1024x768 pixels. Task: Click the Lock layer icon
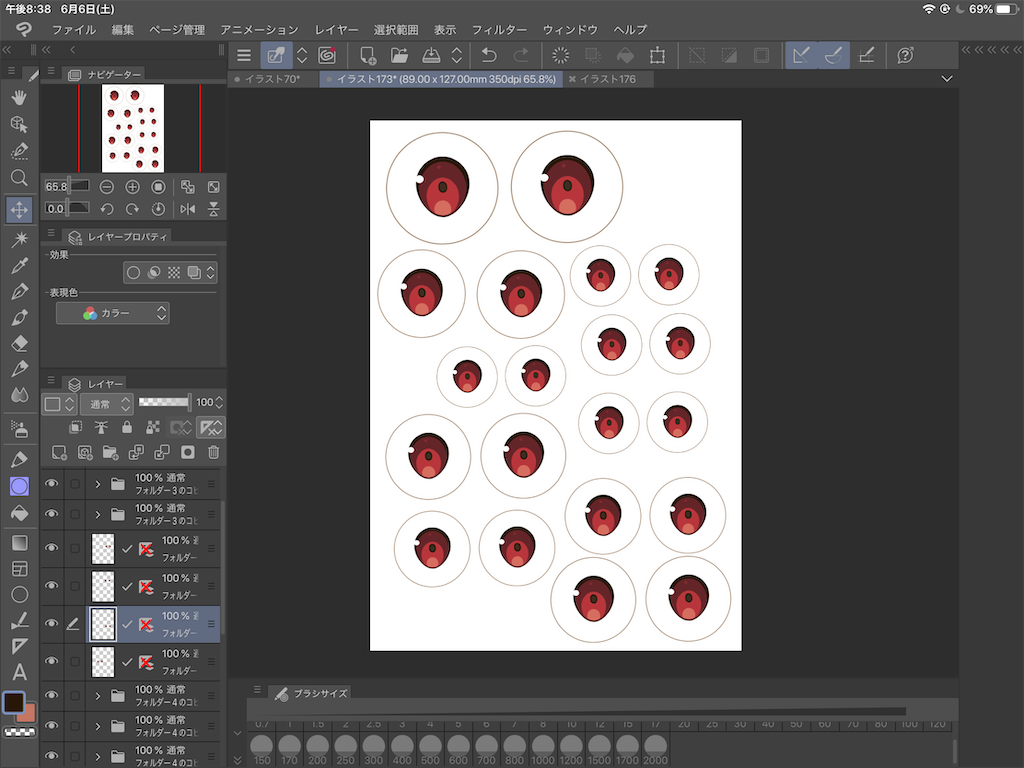point(127,428)
